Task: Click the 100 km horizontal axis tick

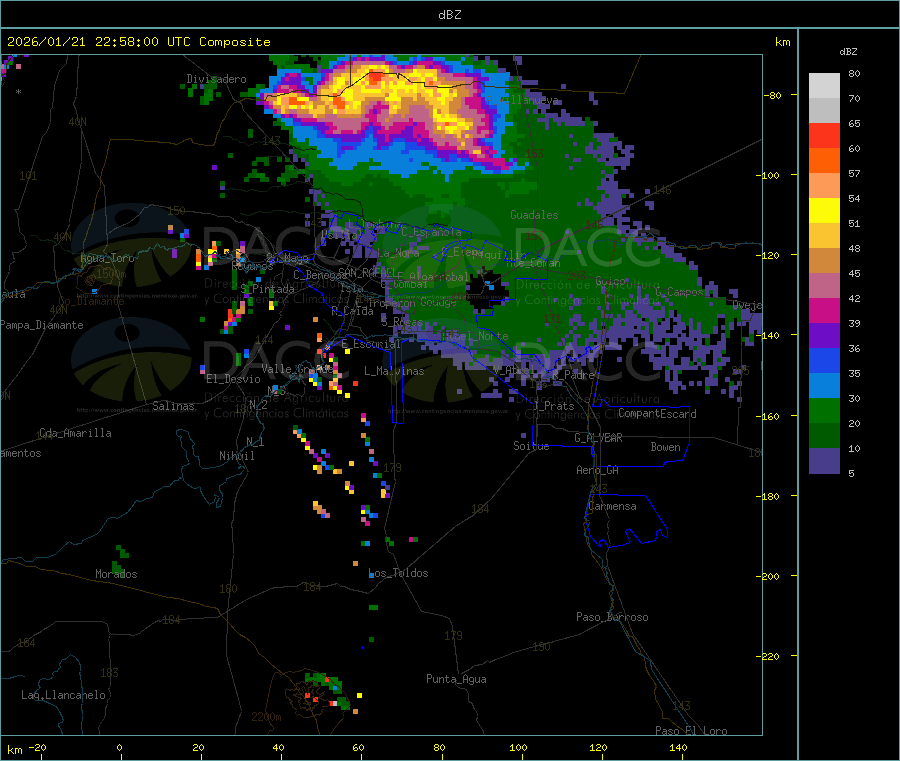Action: pyautogui.click(x=518, y=747)
